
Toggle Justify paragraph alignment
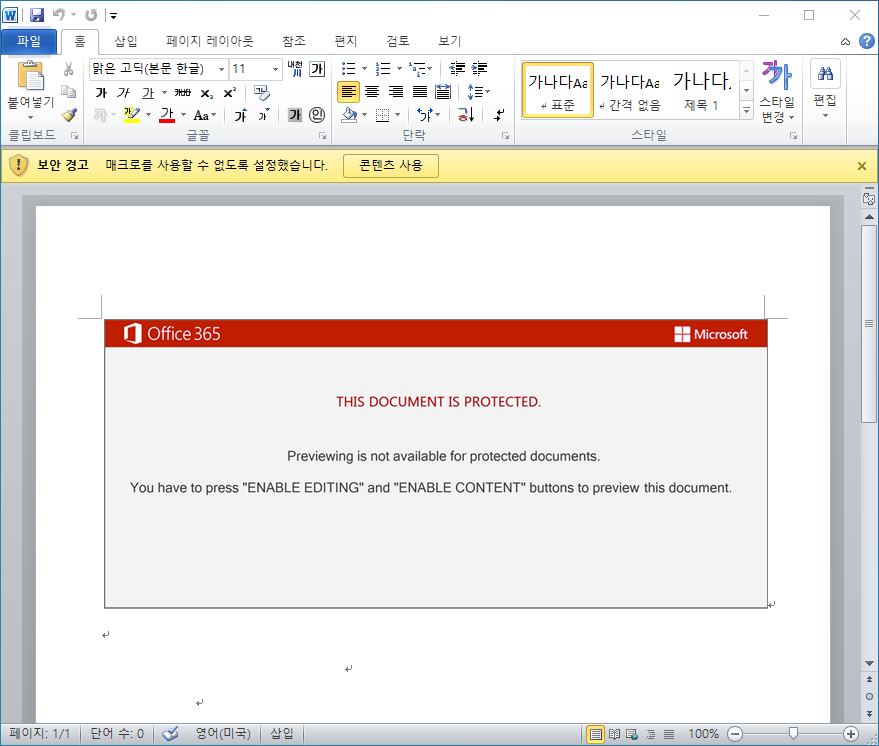[x=419, y=91]
